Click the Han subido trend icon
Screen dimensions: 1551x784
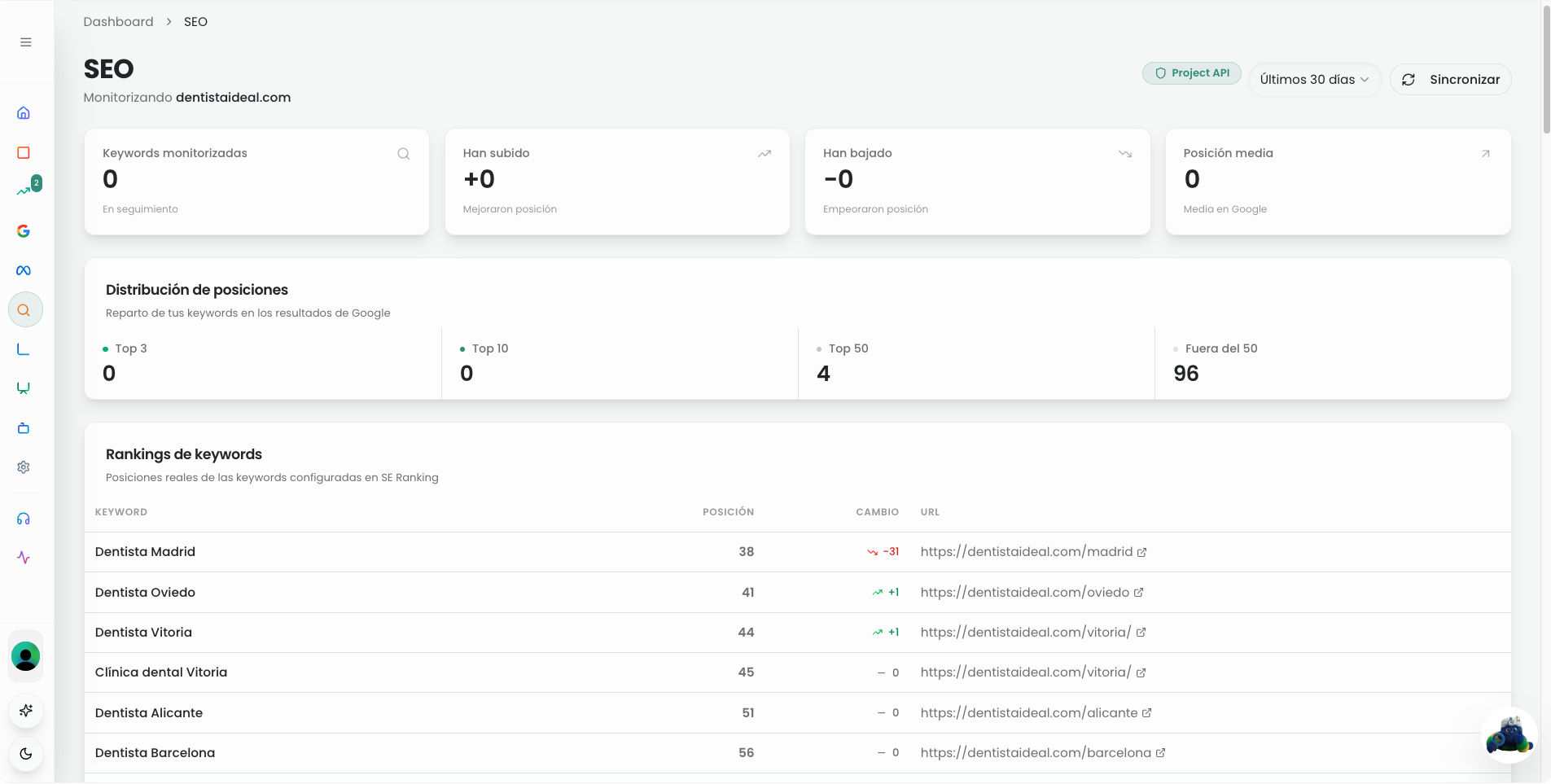[764, 154]
